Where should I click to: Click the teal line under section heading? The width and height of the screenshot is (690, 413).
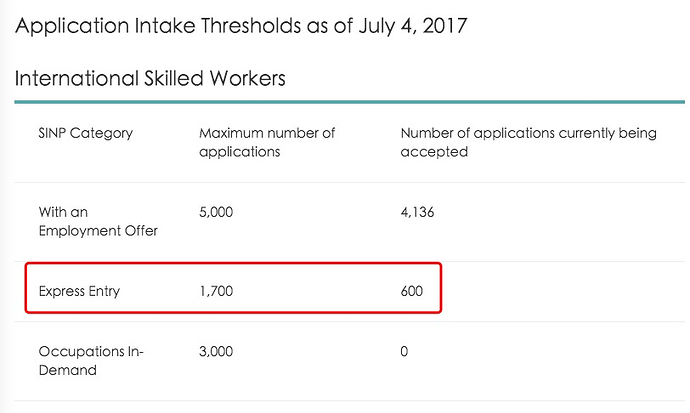point(348,102)
